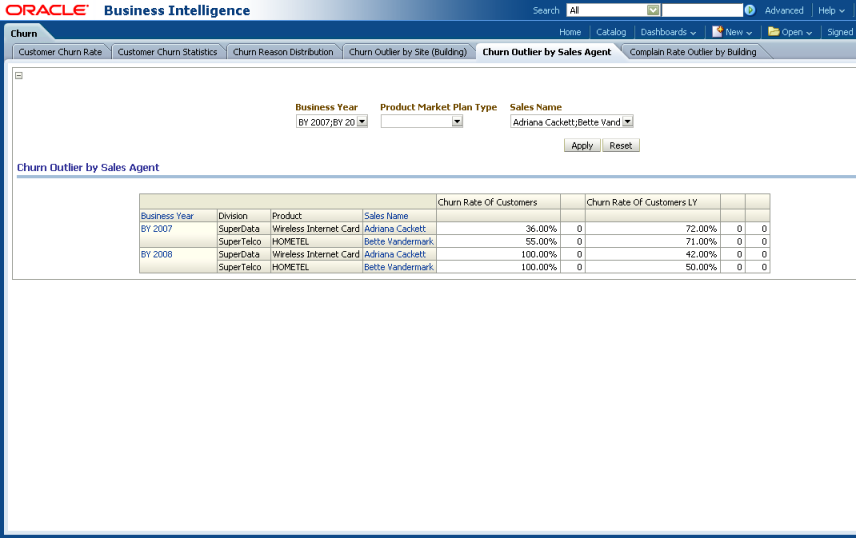Click the Open folder icon
The height and width of the screenshot is (538, 856).
[774, 32]
